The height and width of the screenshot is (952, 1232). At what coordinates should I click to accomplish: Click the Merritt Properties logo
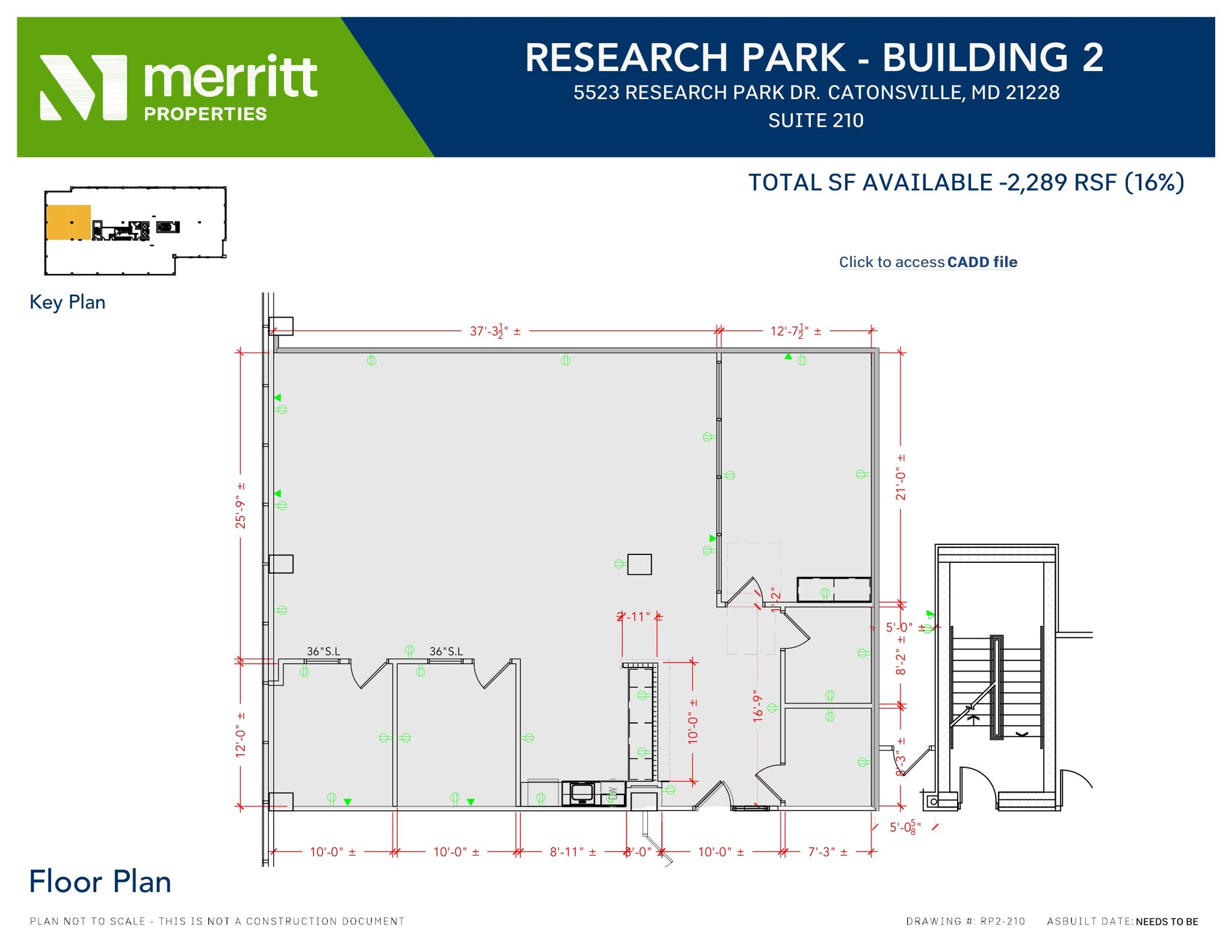pos(179,88)
